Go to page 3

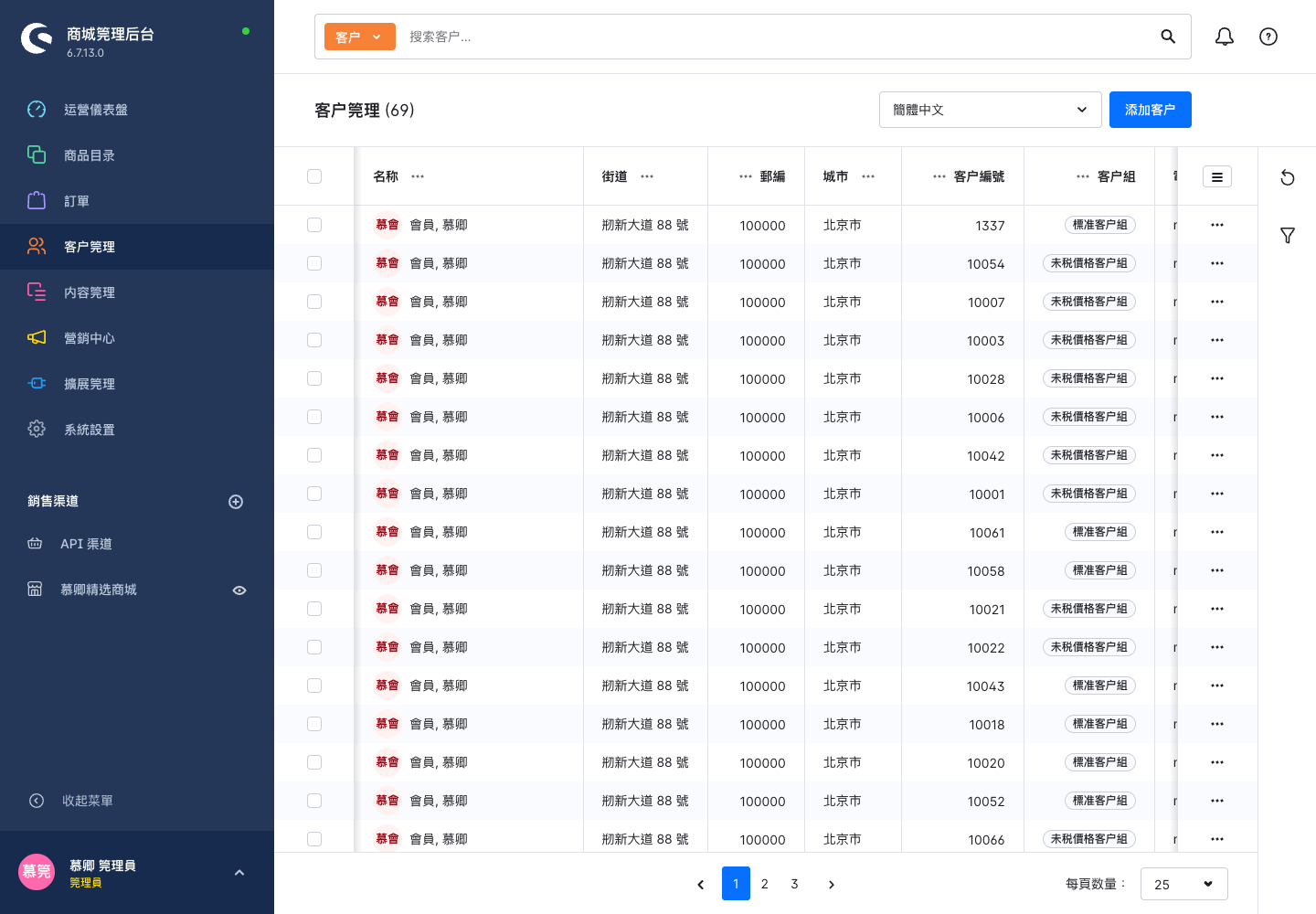click(794, 884)
